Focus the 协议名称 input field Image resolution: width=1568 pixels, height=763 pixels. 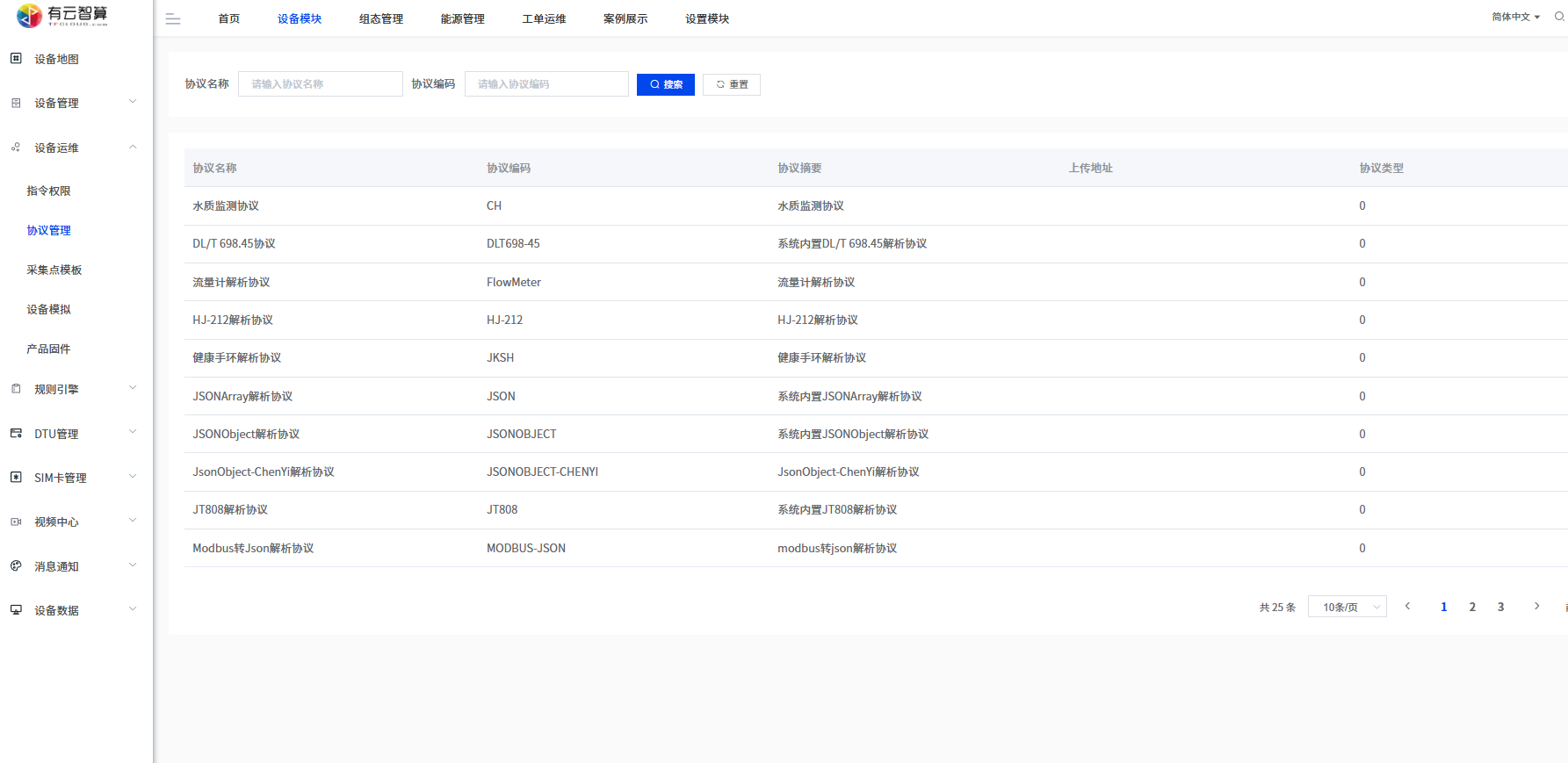(320, 84)
